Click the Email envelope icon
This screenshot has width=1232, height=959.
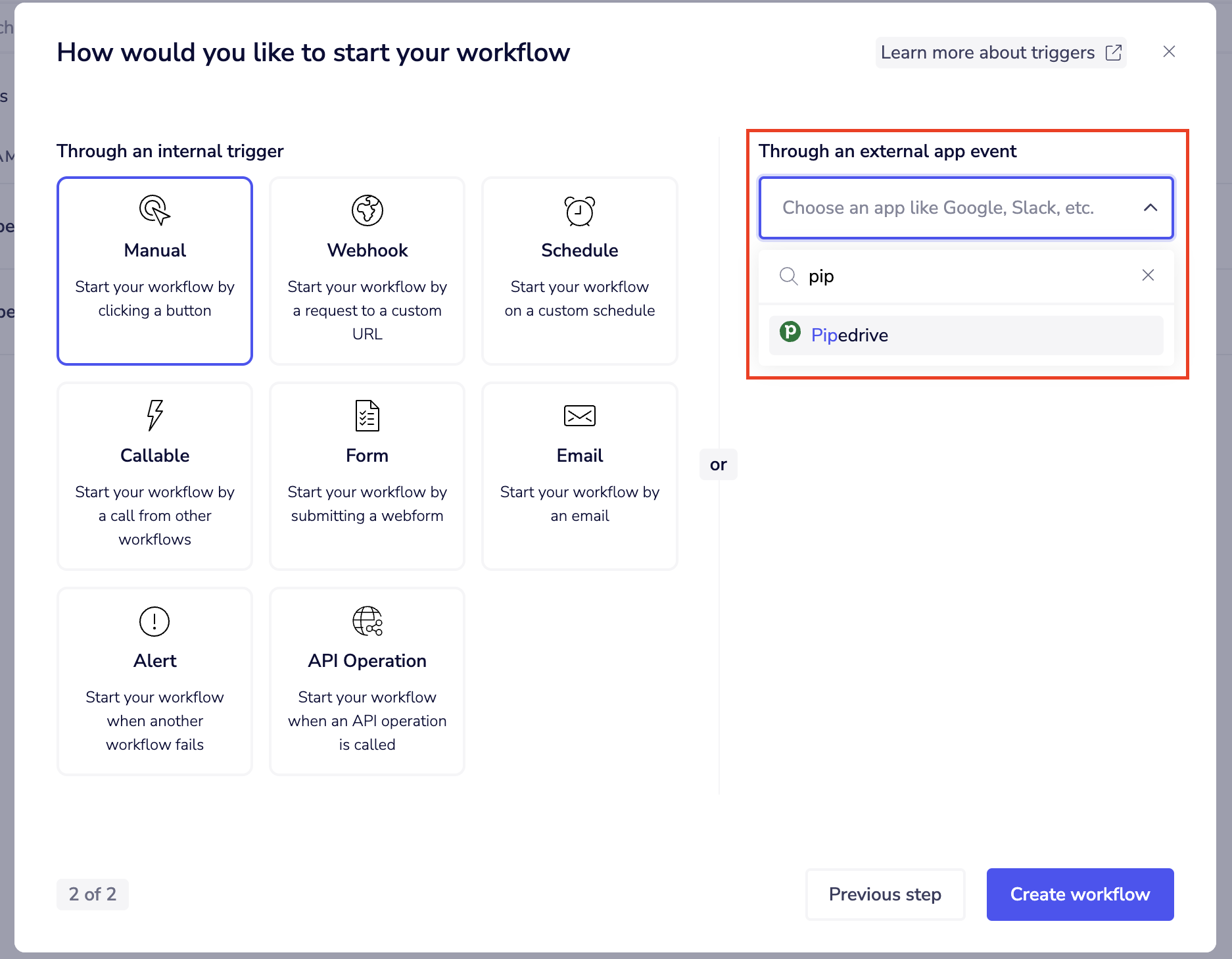[579, 416]
